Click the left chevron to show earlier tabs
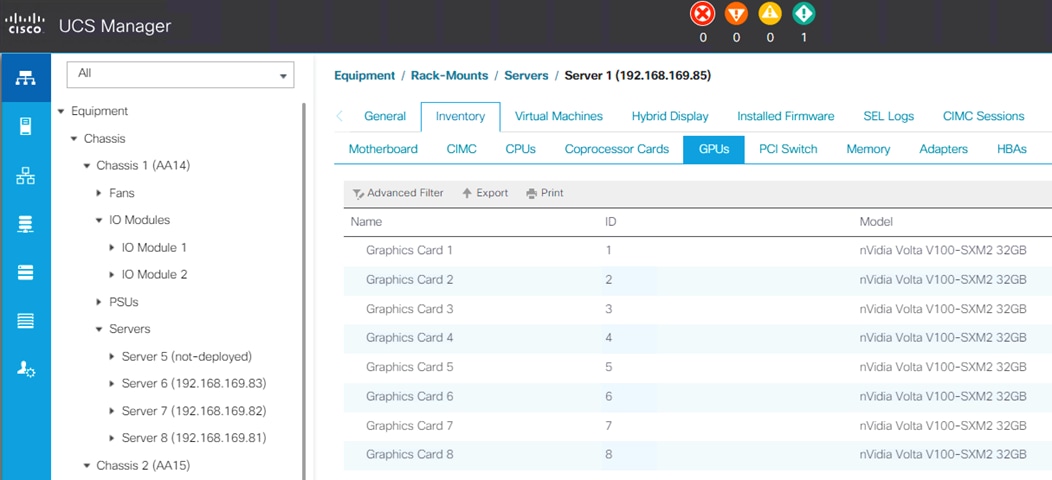Viewport: 1052px width, 480px height. pos(339,116)
